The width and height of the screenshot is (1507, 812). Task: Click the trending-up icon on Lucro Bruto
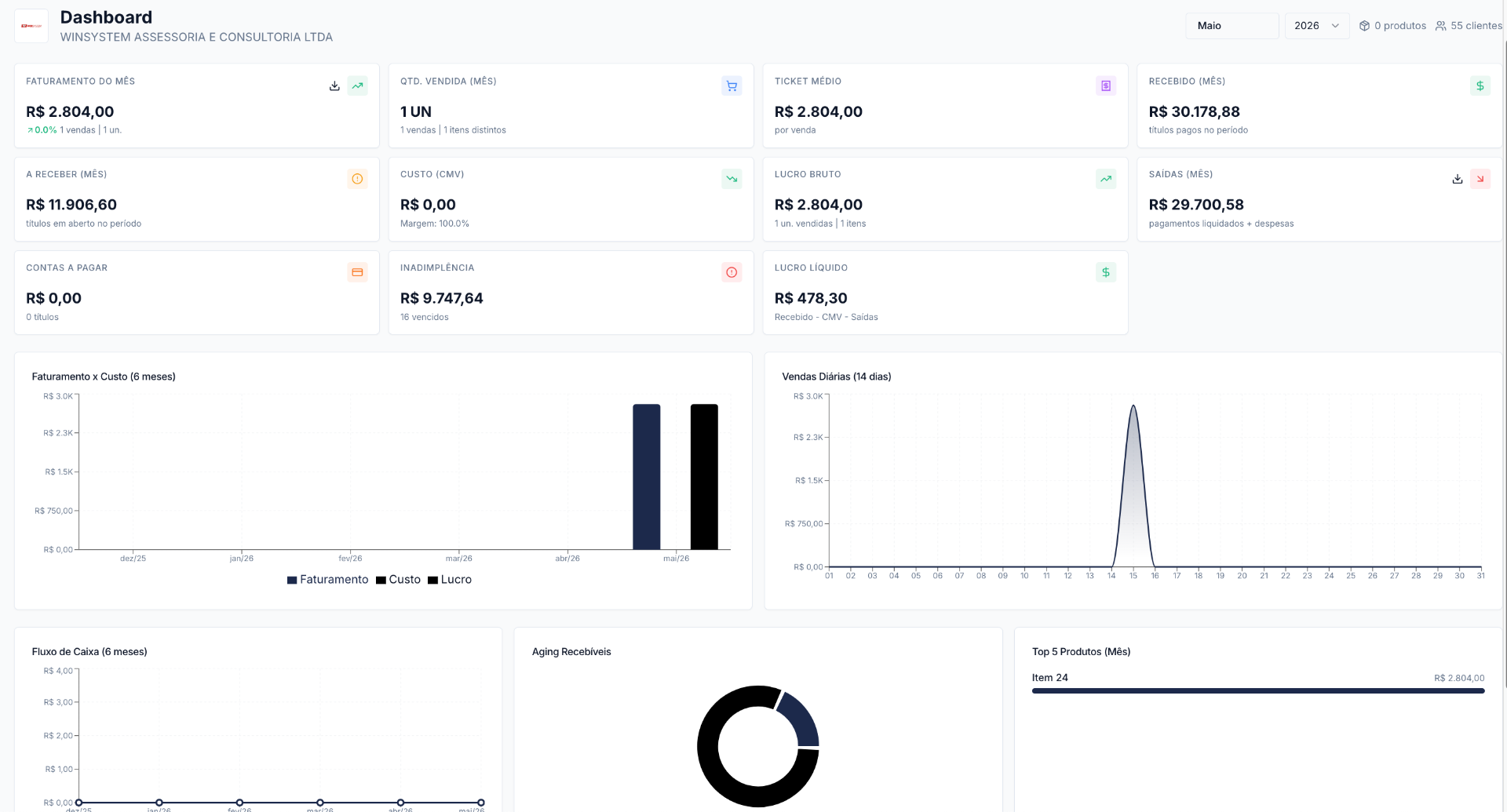point(1106,179)
